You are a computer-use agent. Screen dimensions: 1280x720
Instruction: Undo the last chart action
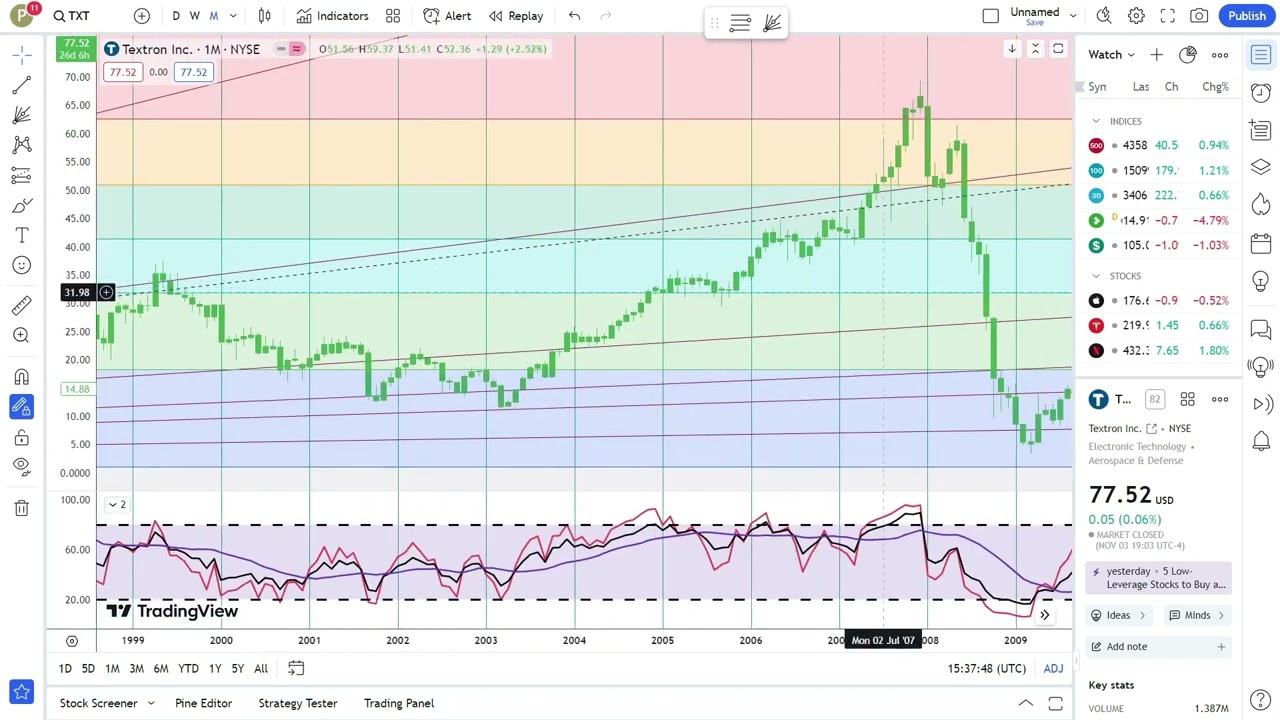(574, 16)
